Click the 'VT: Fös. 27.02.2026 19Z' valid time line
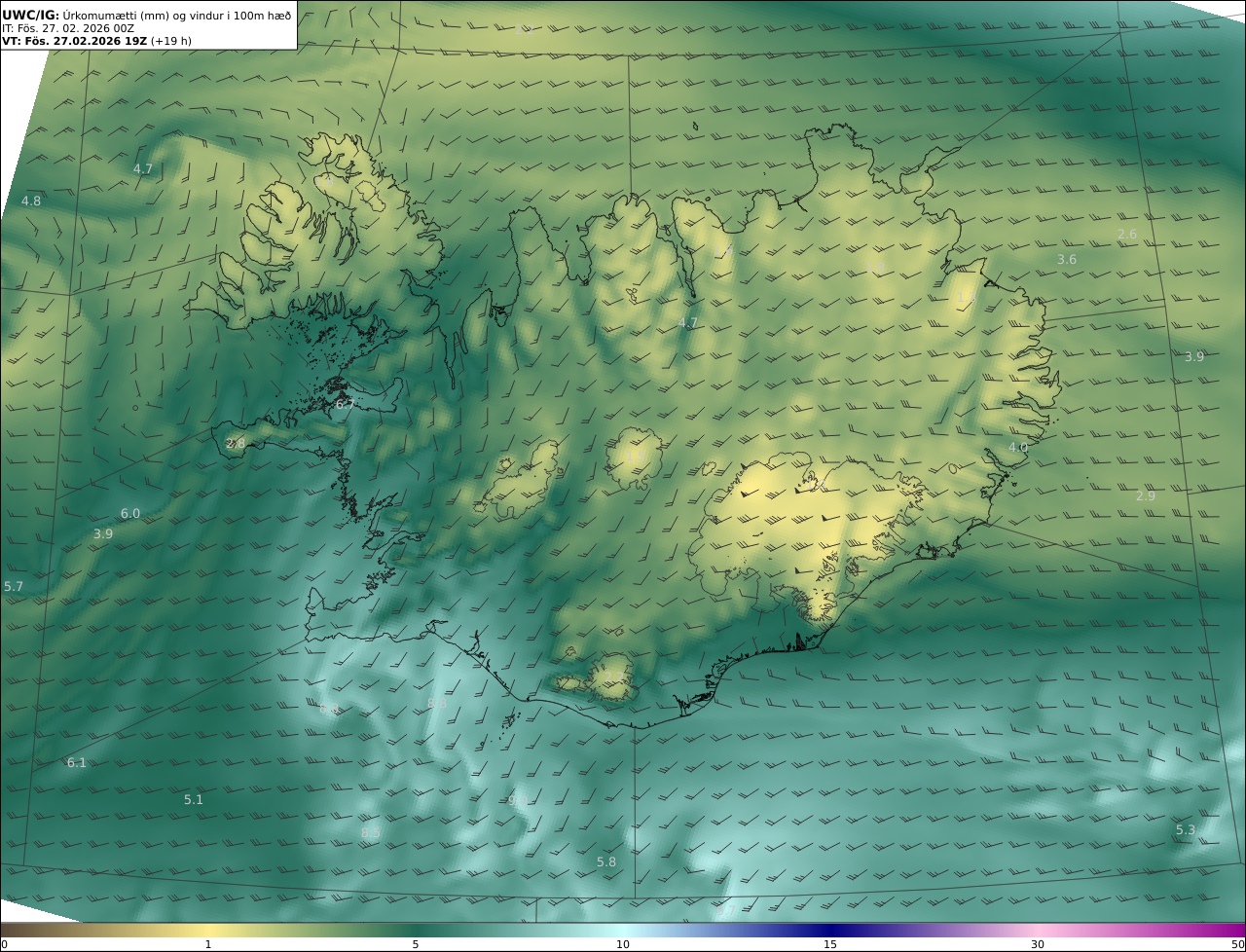 [x=96, y=41]
